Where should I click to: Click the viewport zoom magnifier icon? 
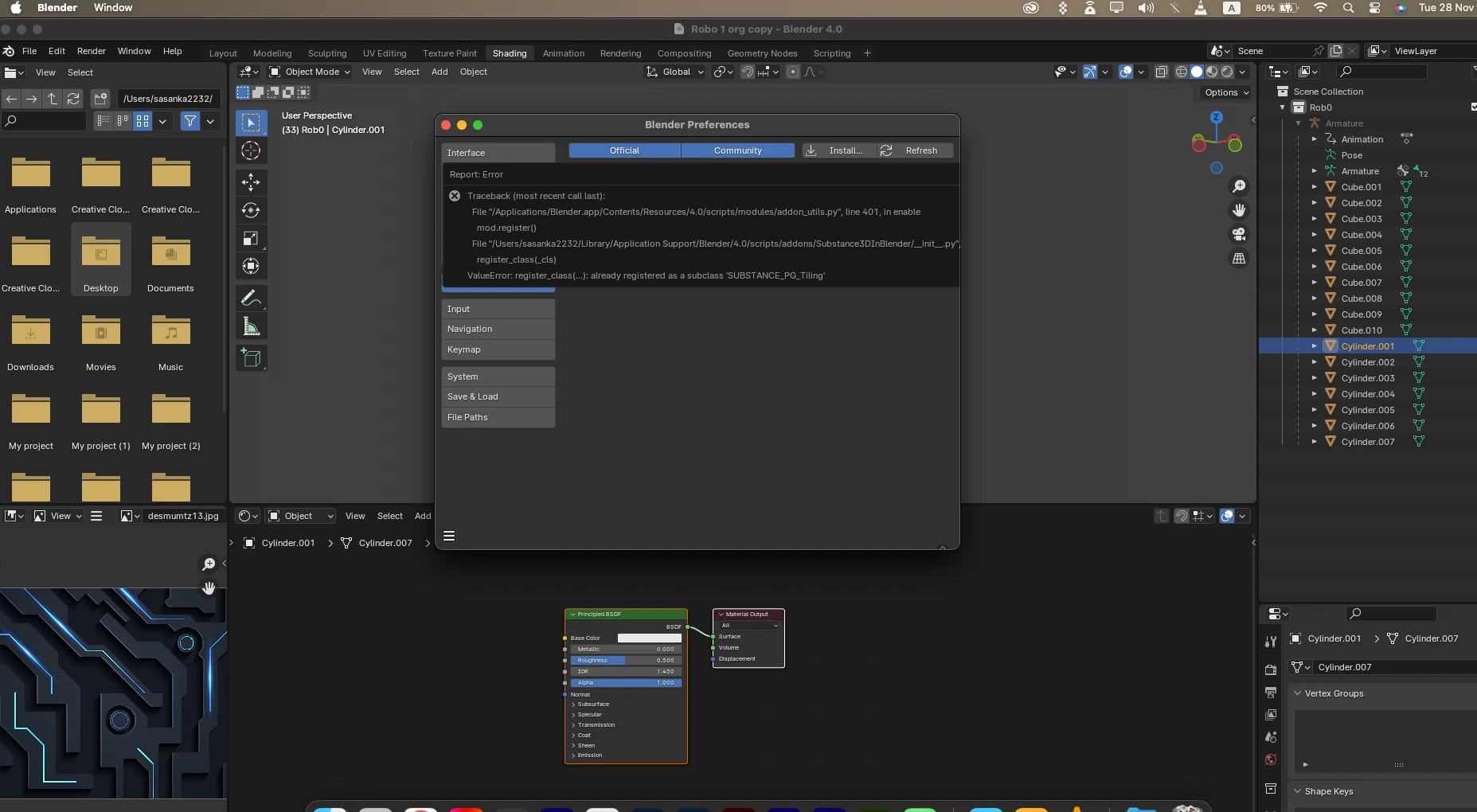click(x=1239, y=186)
